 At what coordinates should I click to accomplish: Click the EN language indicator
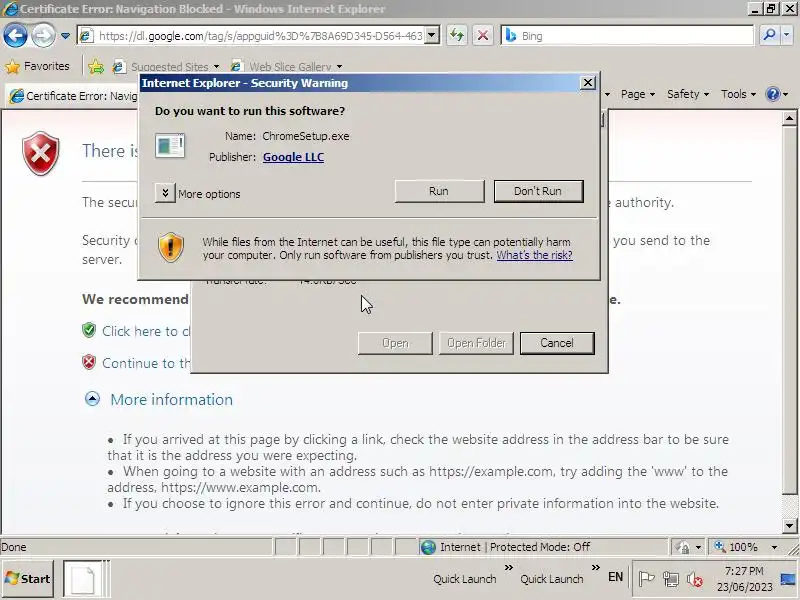coord(615,577)
